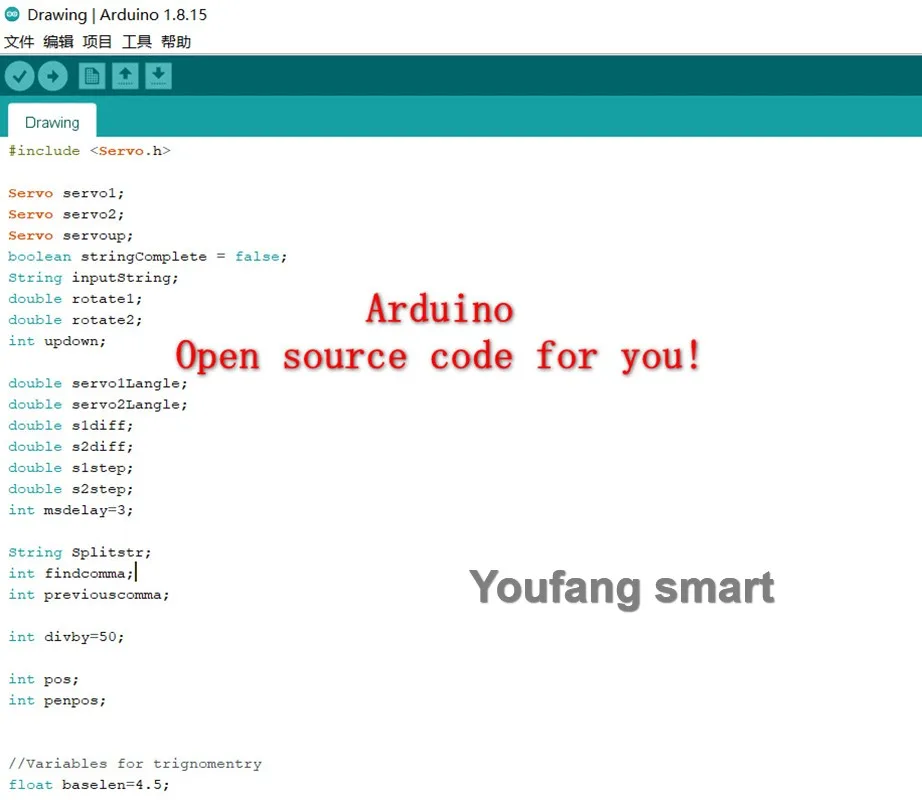Click the Arduino logo in title bar
Image resolution: width=922 pixels, height=800 pixels.
12,14
